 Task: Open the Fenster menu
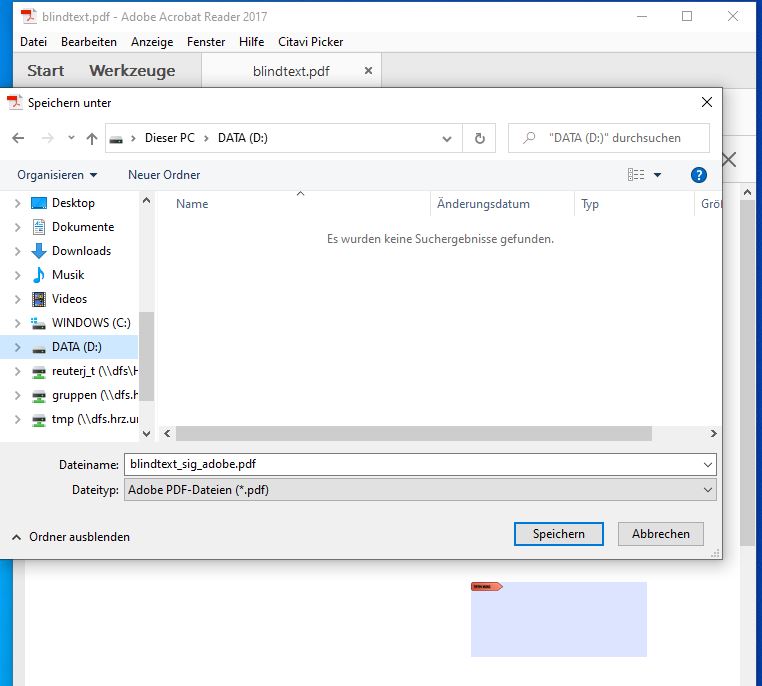(x=206, y=42)
